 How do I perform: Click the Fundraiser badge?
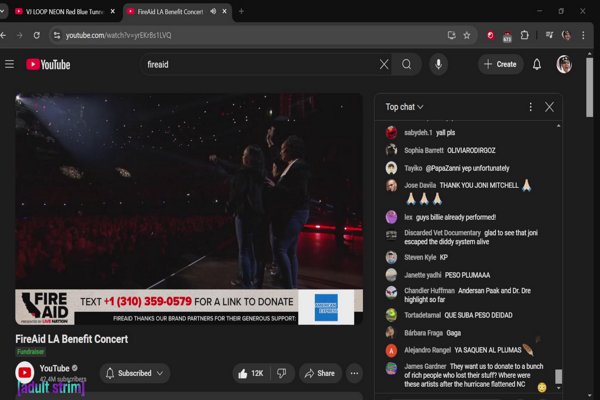(30, 351)
